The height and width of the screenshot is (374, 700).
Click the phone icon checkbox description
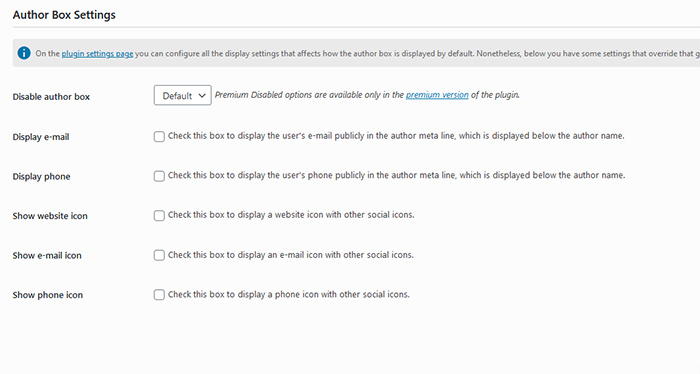[289, 295]
